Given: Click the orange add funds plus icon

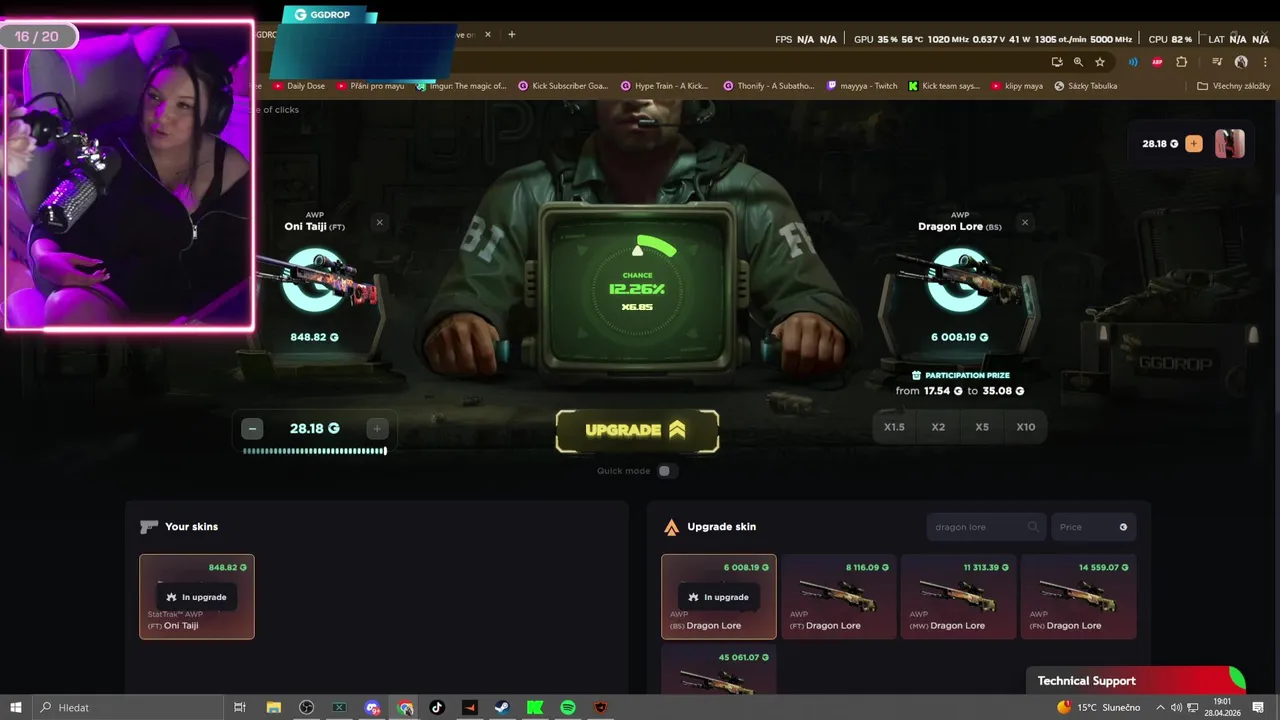Looking at the screenshot, I should [1194, 144].
